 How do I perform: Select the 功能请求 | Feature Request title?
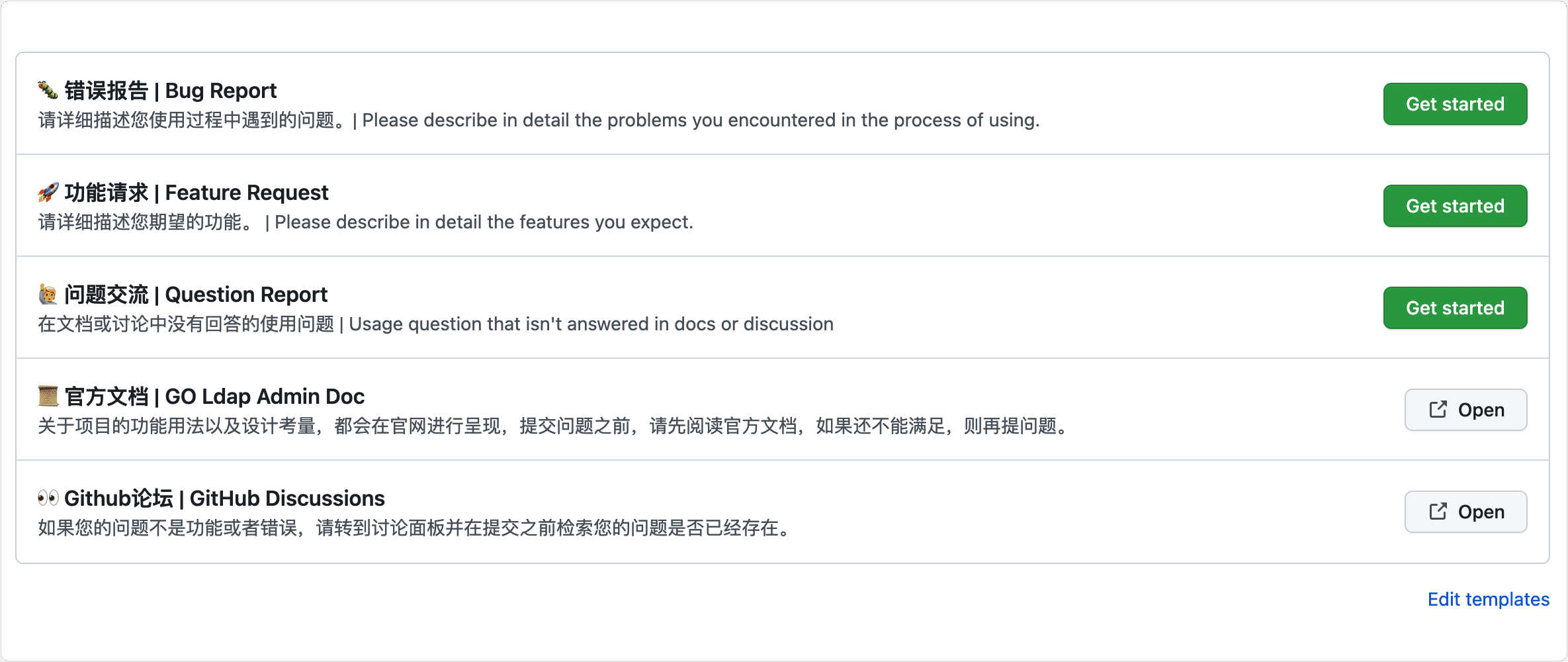(196, 193)
